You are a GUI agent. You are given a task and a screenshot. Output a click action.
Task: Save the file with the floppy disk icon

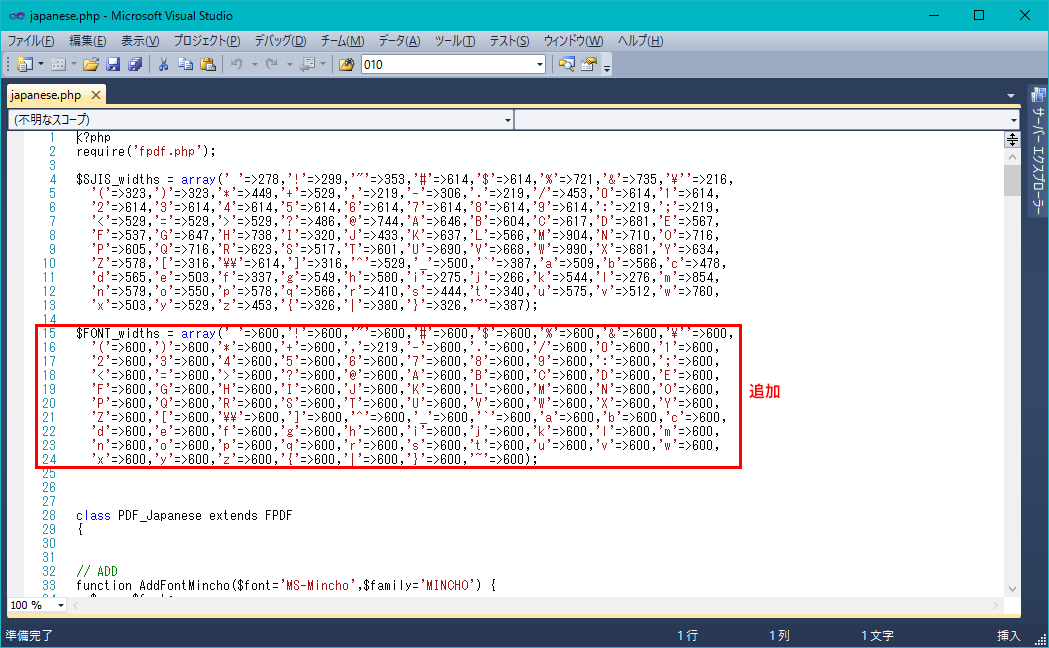point(113,64)
